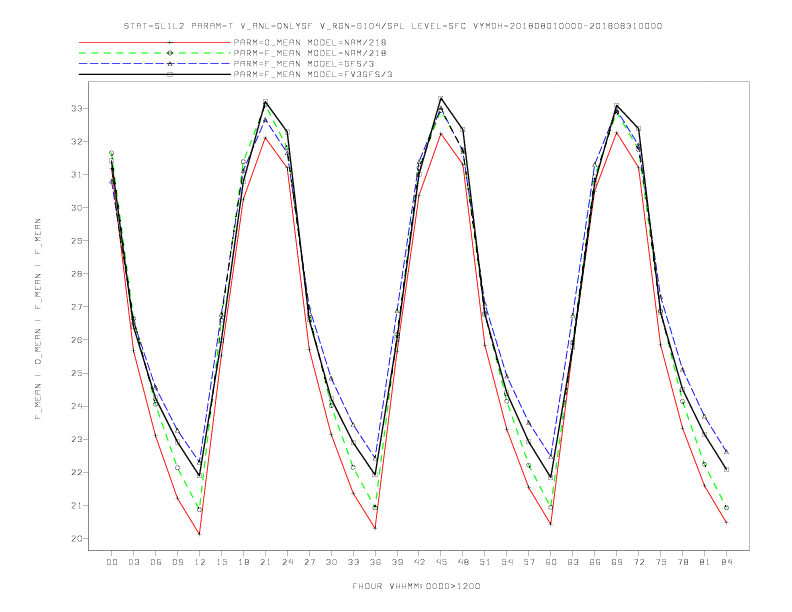Click the vertical y-axis label F_MEAN | O_MEAN
792x612 pixels.
(x=38, y=319)
